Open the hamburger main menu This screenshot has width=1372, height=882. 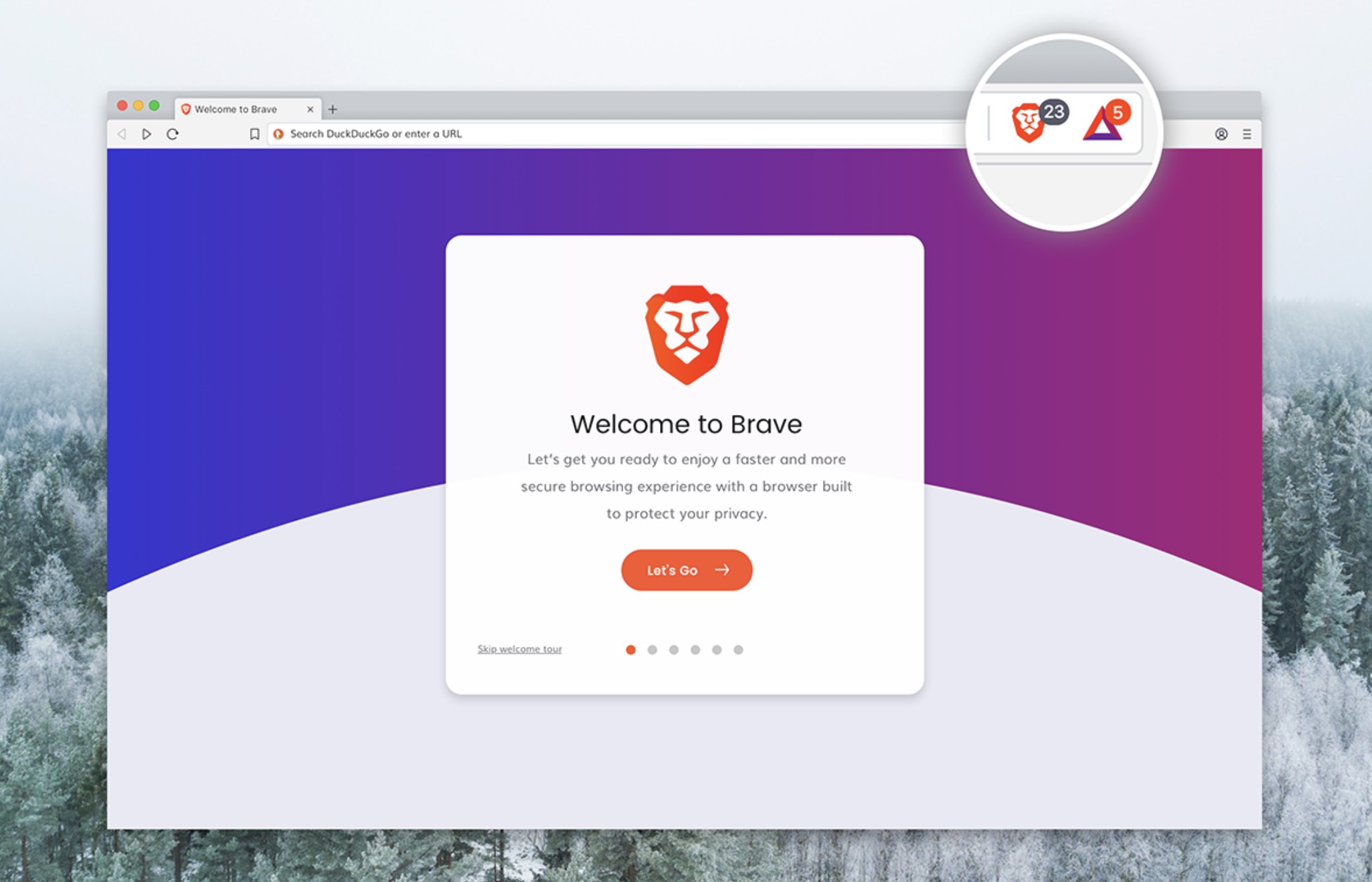1246,134
